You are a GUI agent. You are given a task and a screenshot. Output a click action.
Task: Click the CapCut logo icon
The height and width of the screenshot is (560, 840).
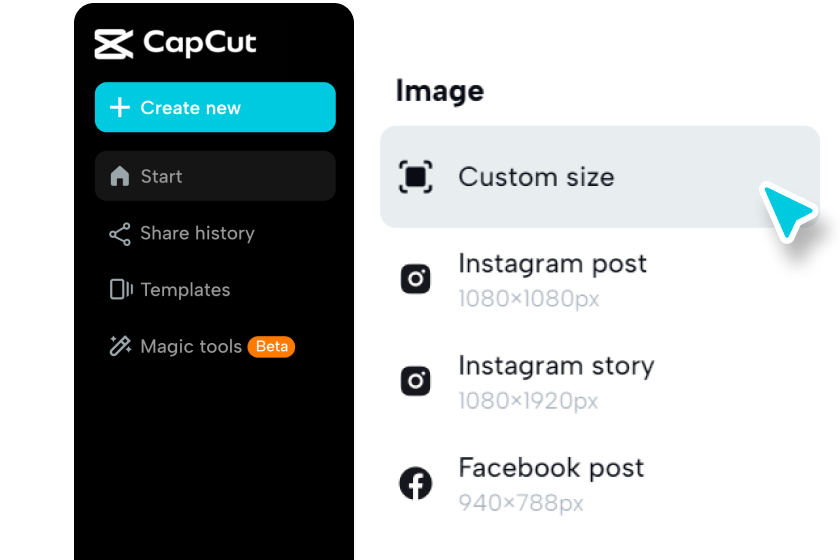(x=114, y=44)
